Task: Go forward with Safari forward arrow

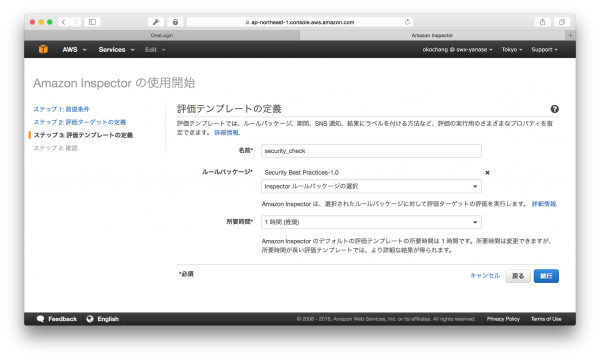Action: pyautogui.click(x=75, y=22)
